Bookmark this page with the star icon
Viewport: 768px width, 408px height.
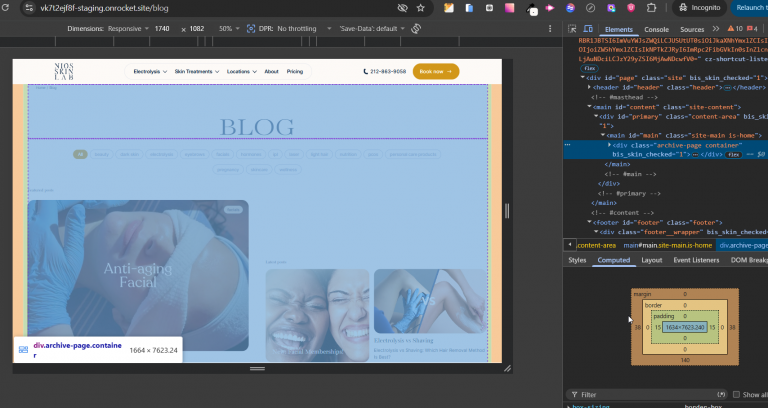click(420, 8)
